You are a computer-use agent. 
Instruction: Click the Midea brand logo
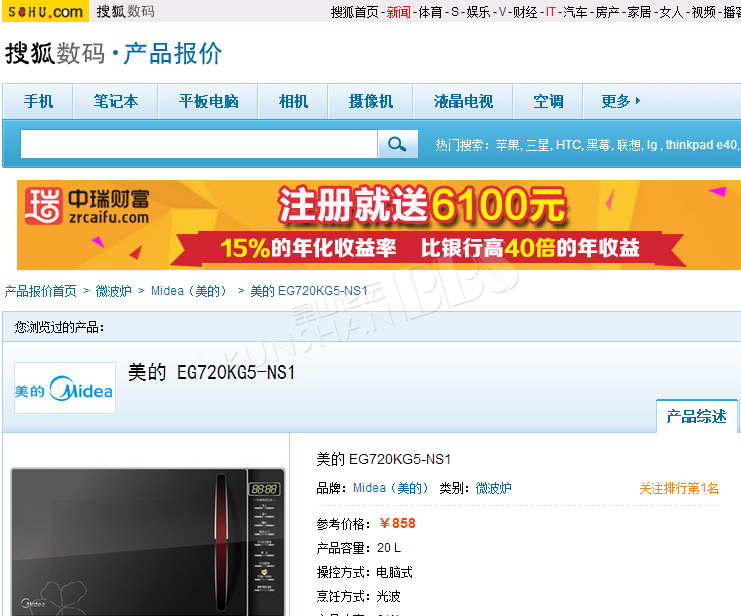click(x=65, y=388)
